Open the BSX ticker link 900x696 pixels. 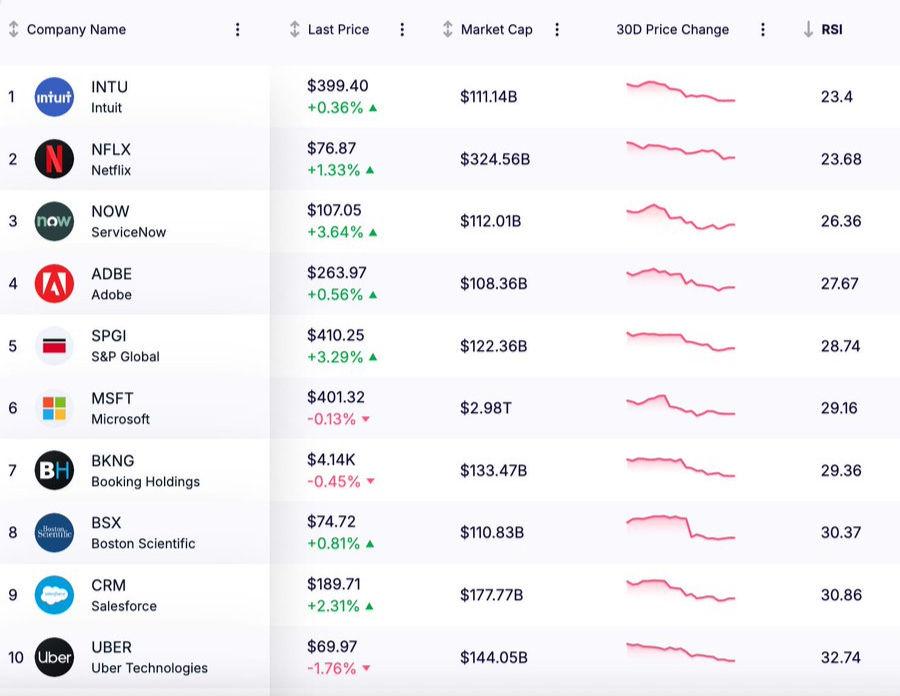coord(106,523)
